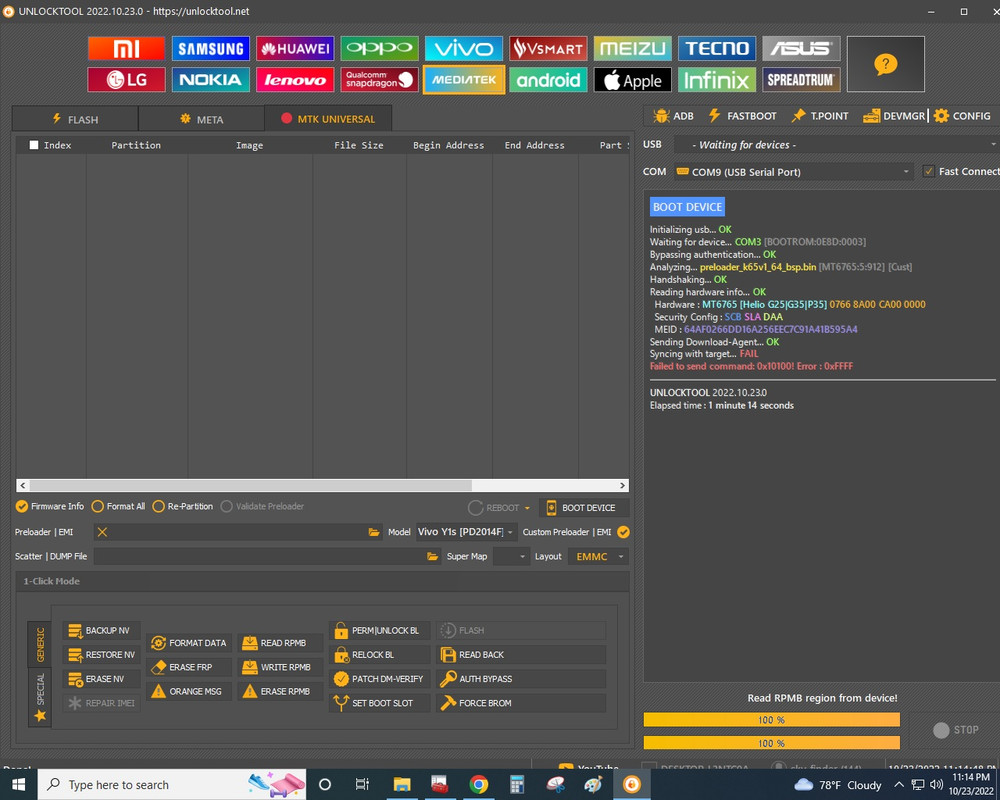Open the Model Vivo Y1s dropdown
The width and height of the screenshot is (1000, 800).
[466, 532]
